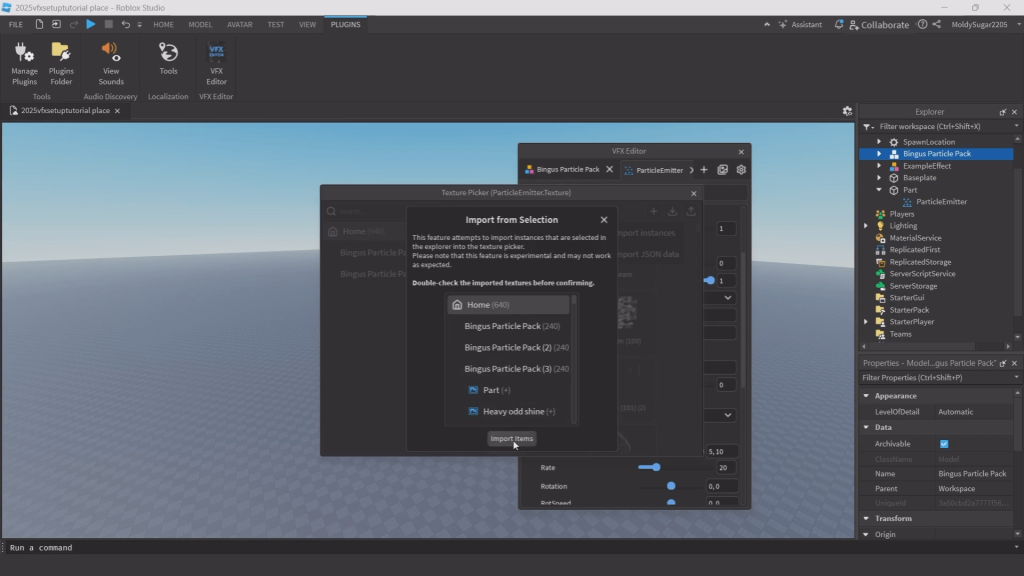
Task: Open Manage Plugins in the ribbon
Action: 24,64
